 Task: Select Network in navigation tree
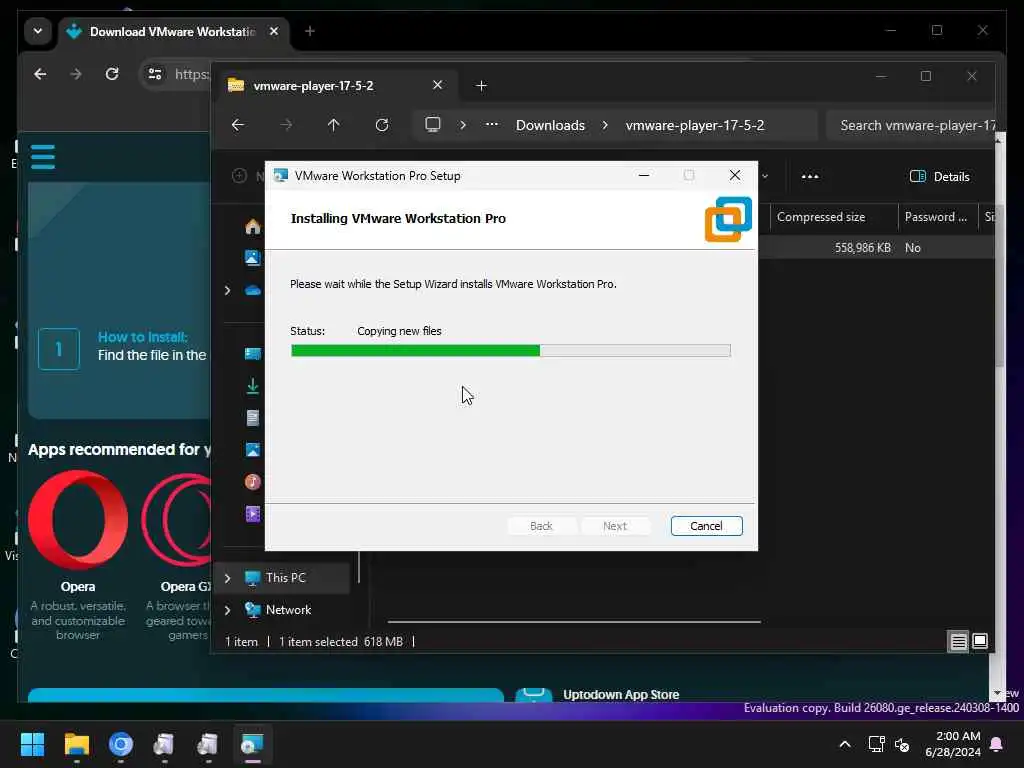click(288, 610)
